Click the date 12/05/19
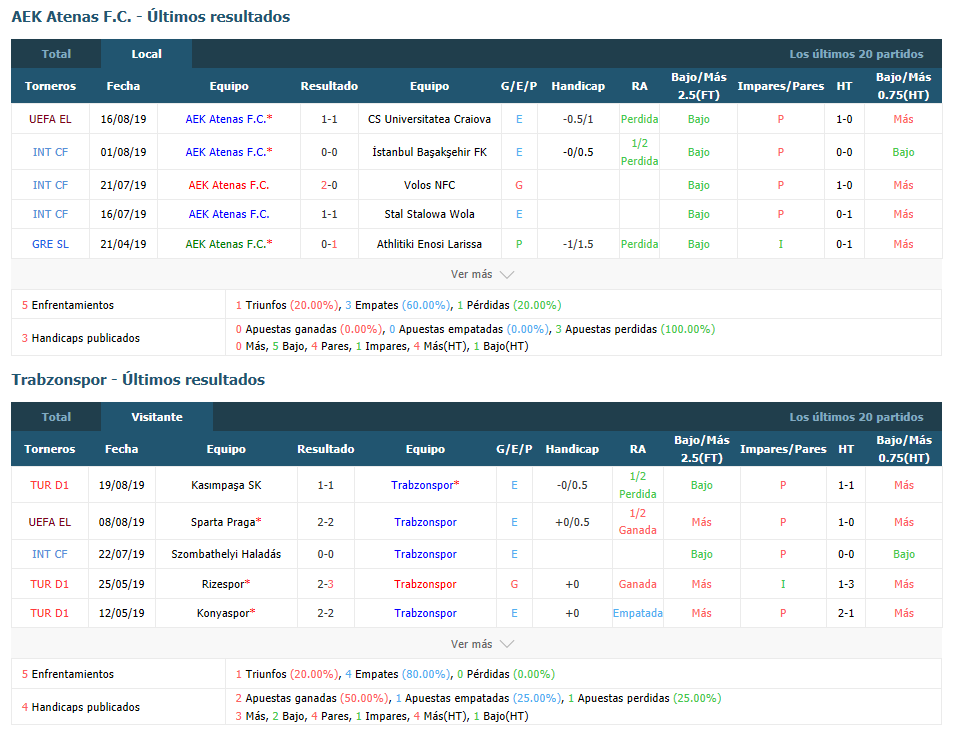Viewport: 955px width, 736px height. coord(121,614)
